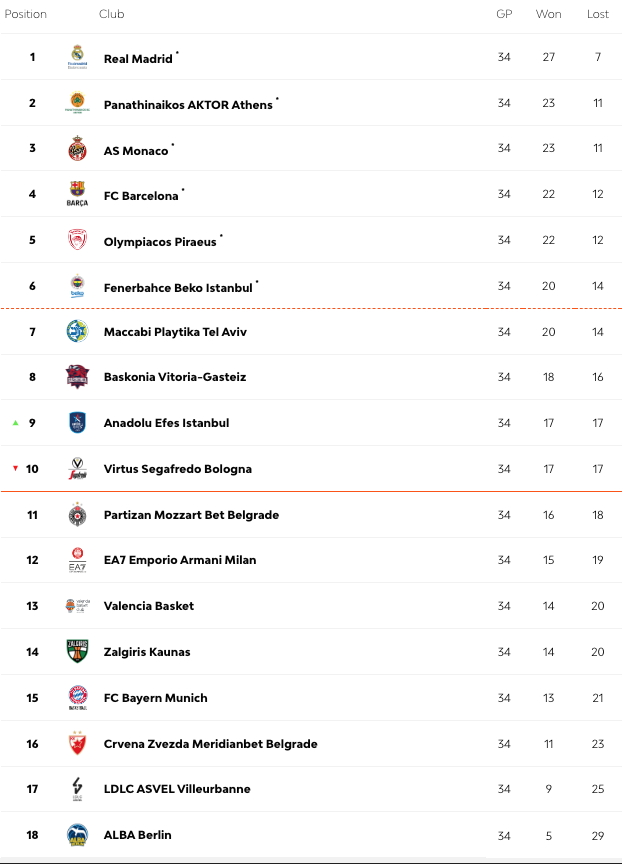
Task: Click the Panathinaikos AKTOR Athens logo
Action: point(79,102)
